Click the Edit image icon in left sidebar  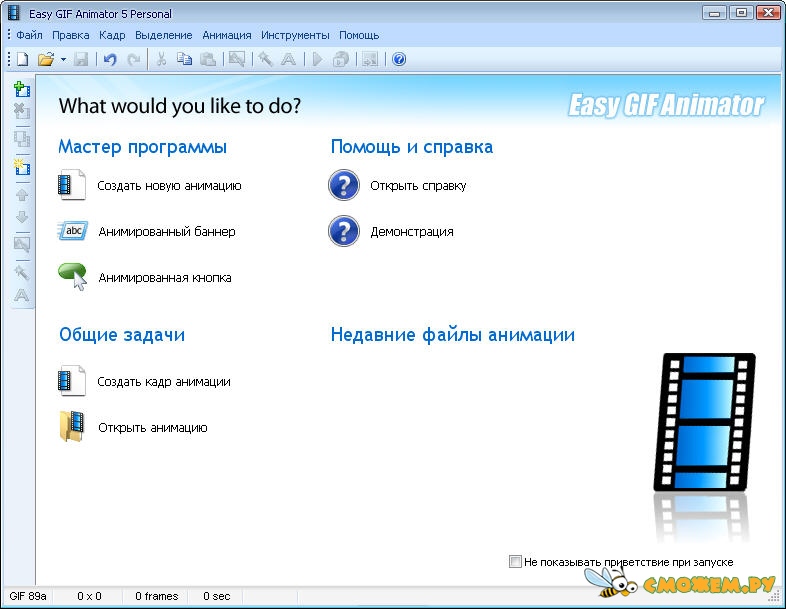[22, 245]
